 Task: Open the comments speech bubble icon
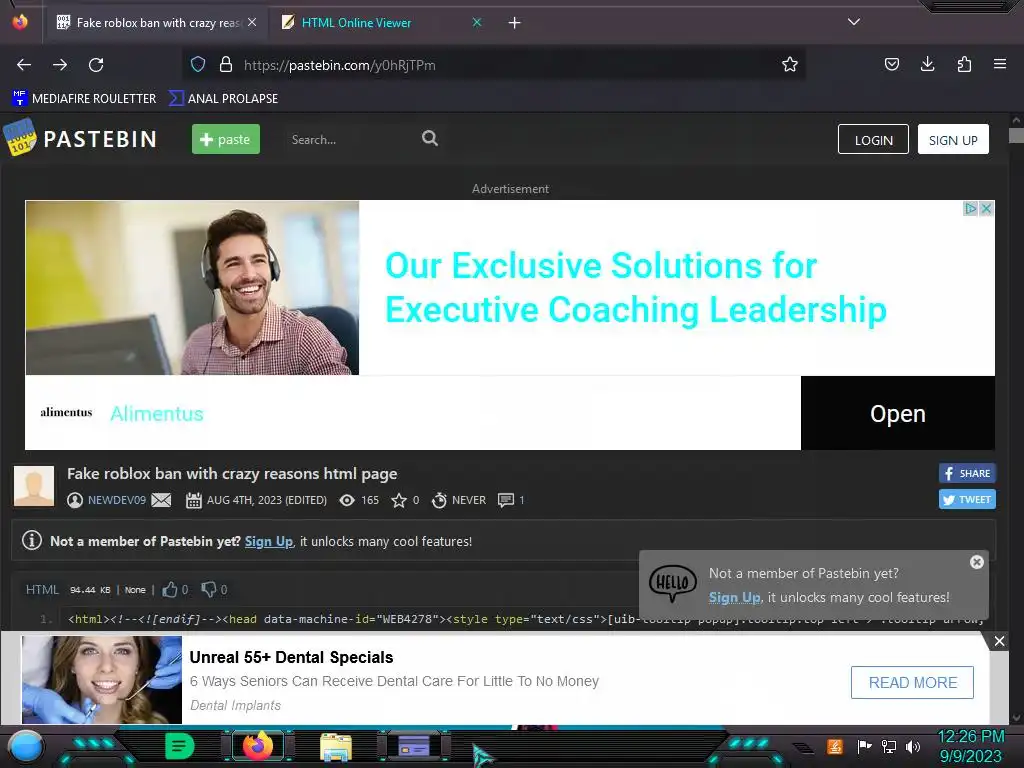[505, 500]
